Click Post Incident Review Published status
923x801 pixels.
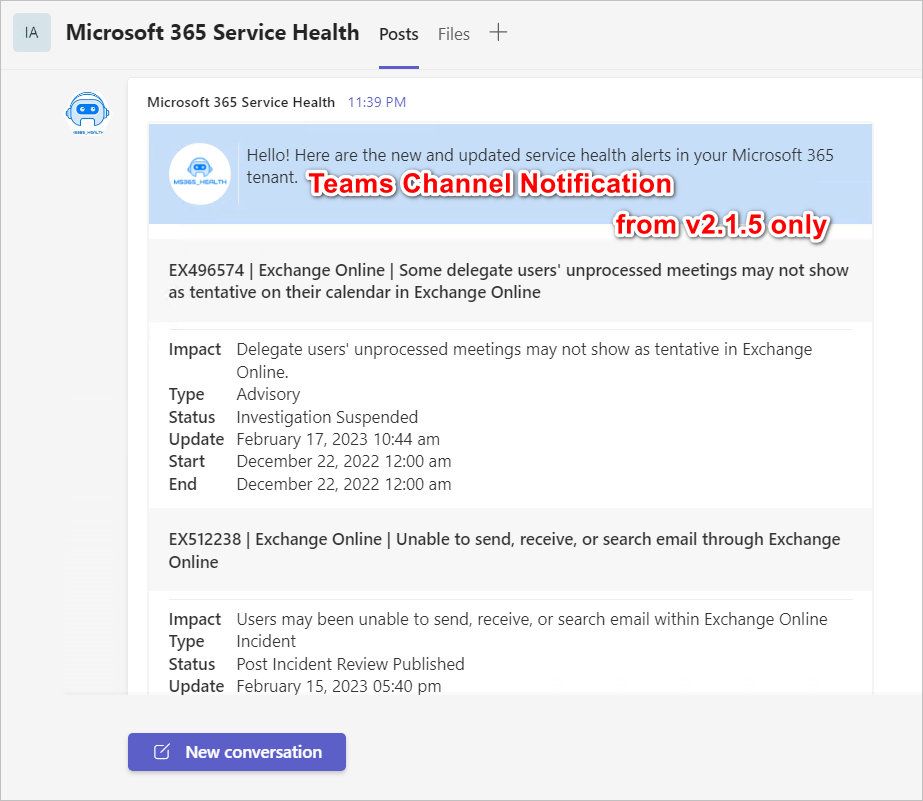tap(350, 664)
